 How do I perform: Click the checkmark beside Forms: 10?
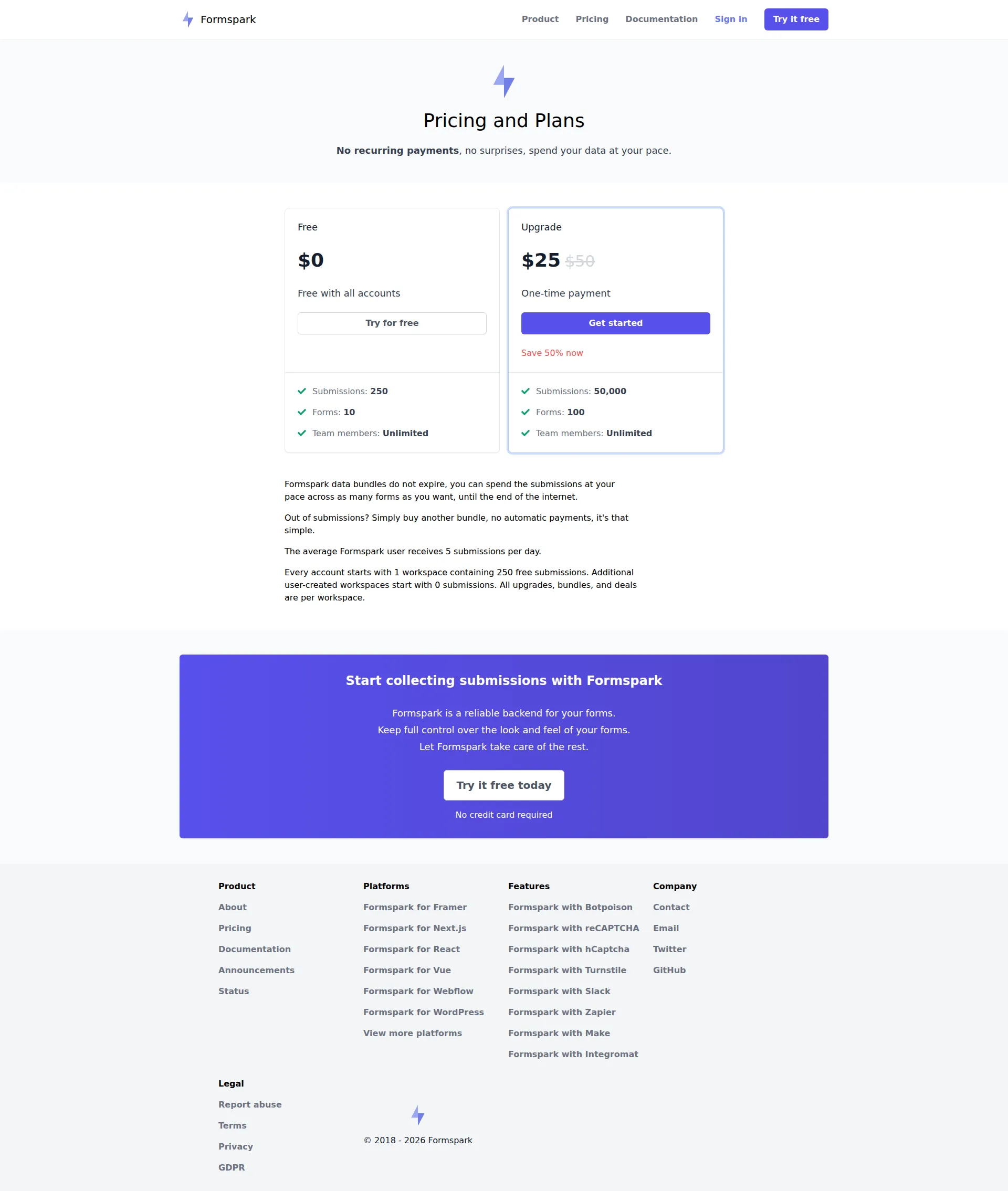(302, 412)
